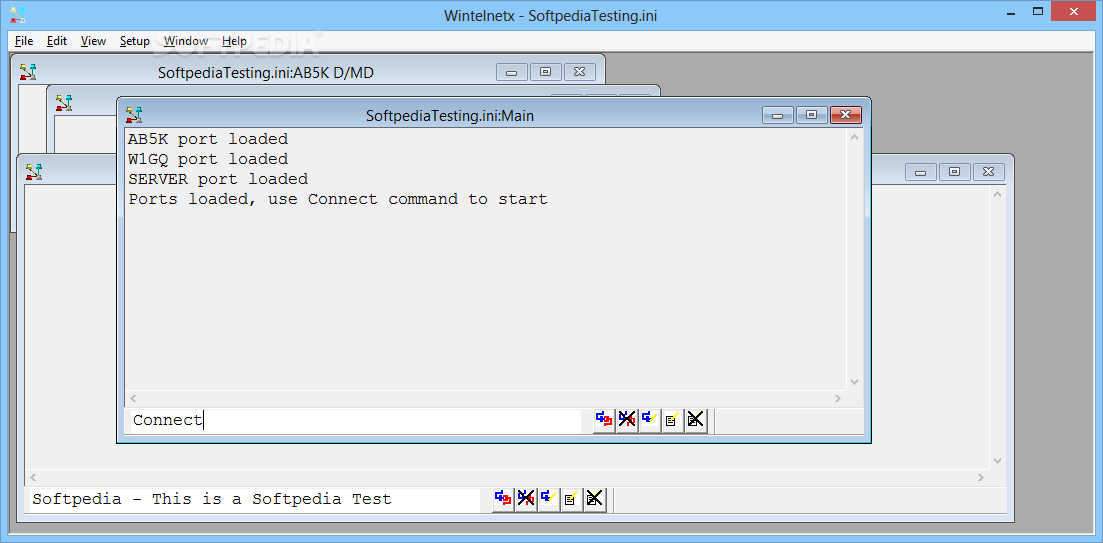Click the connect icon beside the Softpedia Test input
The image size is (1103, 543).
503,499
